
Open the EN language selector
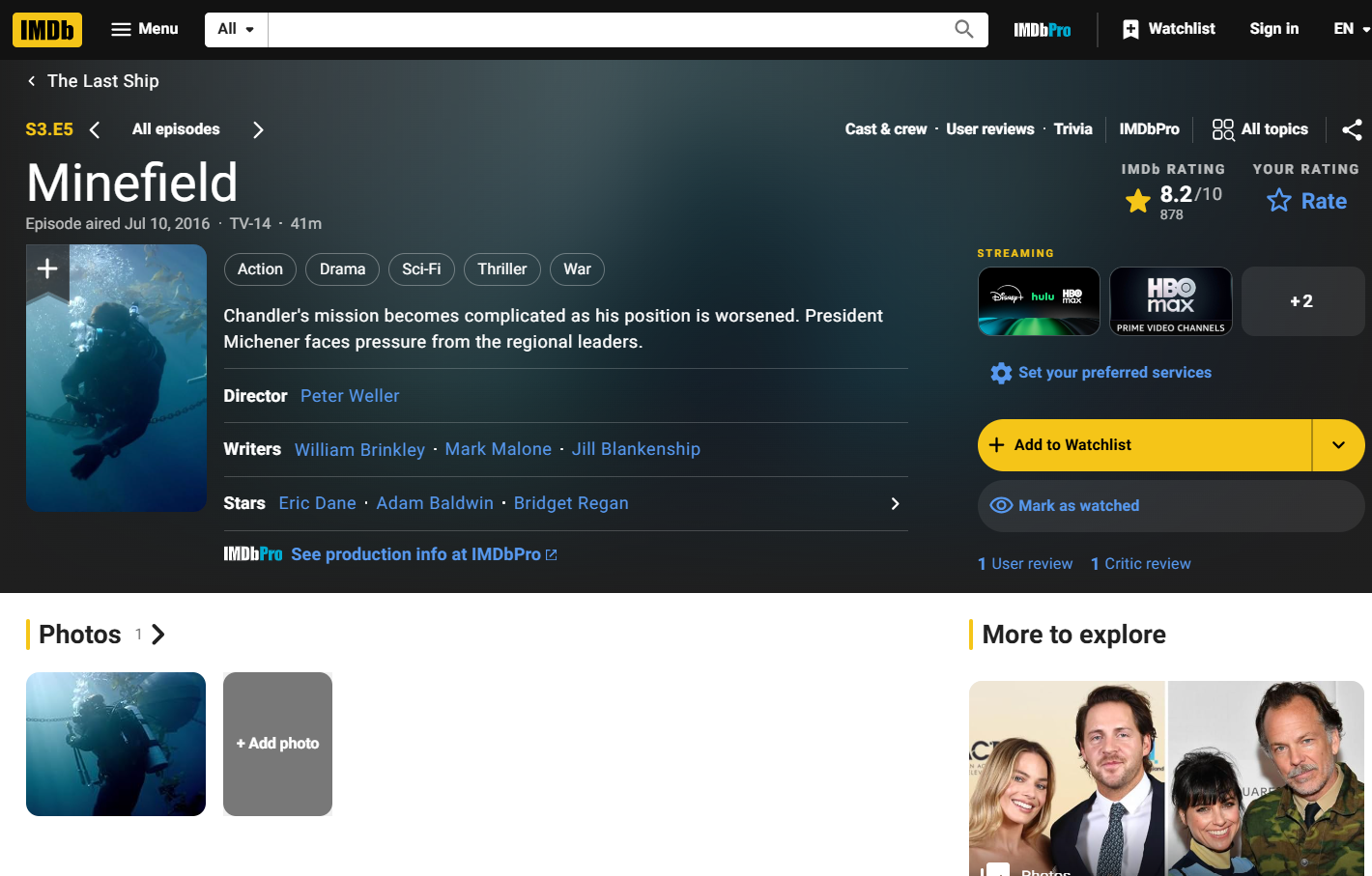(x=1350, y=29)
